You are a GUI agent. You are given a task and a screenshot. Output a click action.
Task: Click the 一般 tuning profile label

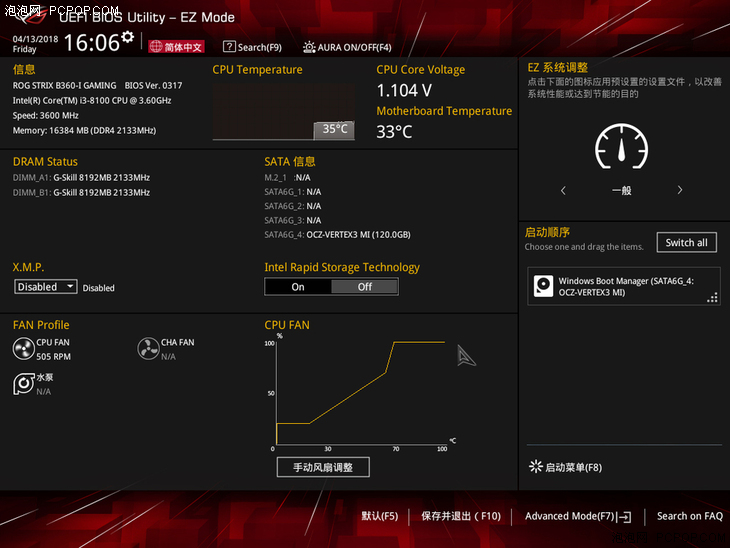(622, 190)
